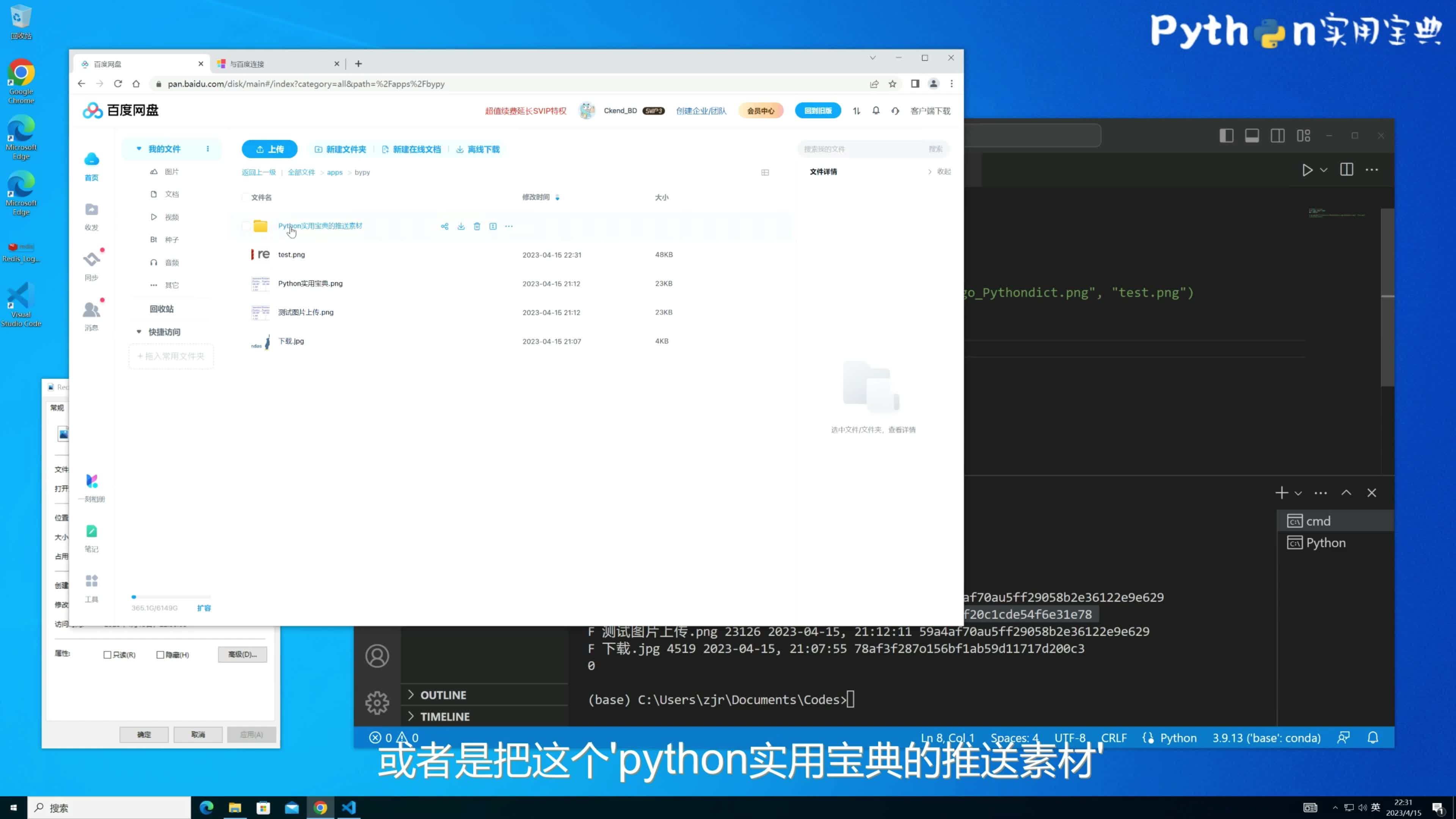Image resolution: width=1456 pixels, height=819 pixels.
Task: Open File Explorer from the taskbar
Action: tap(235, 808)
